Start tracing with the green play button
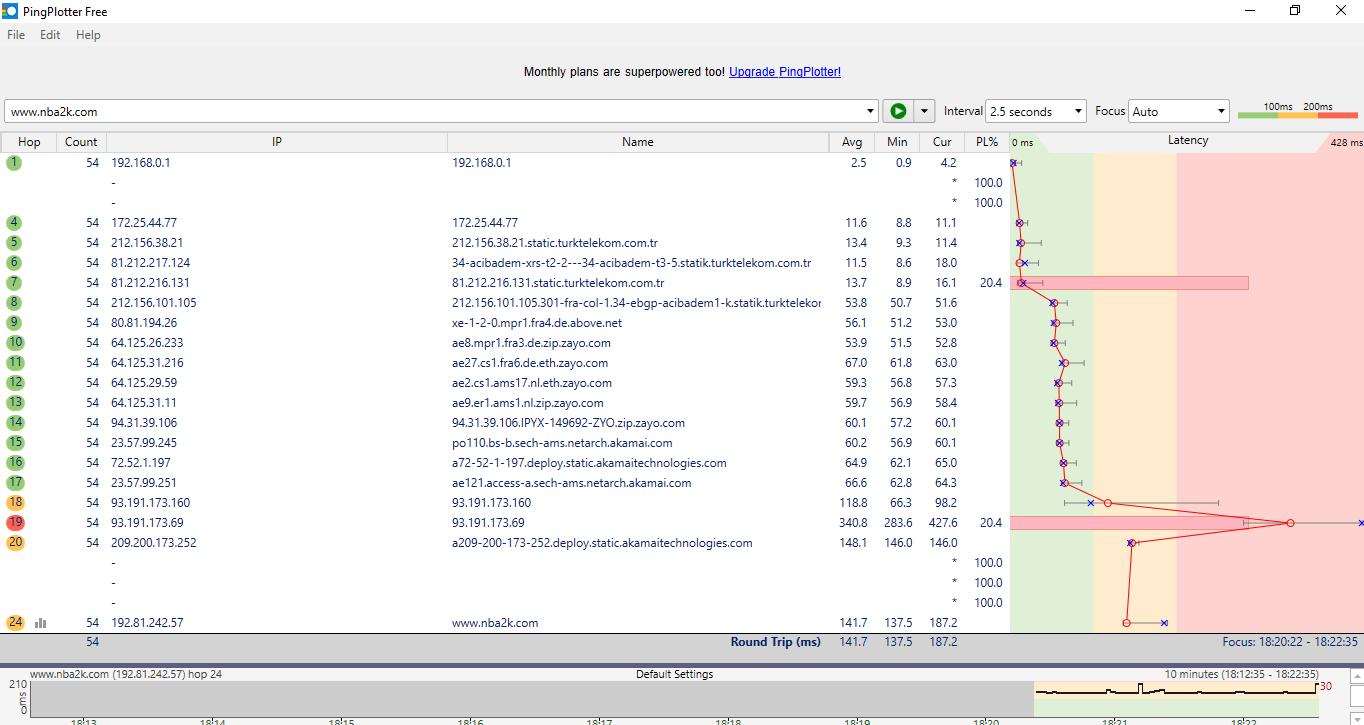 click(897, 111)
